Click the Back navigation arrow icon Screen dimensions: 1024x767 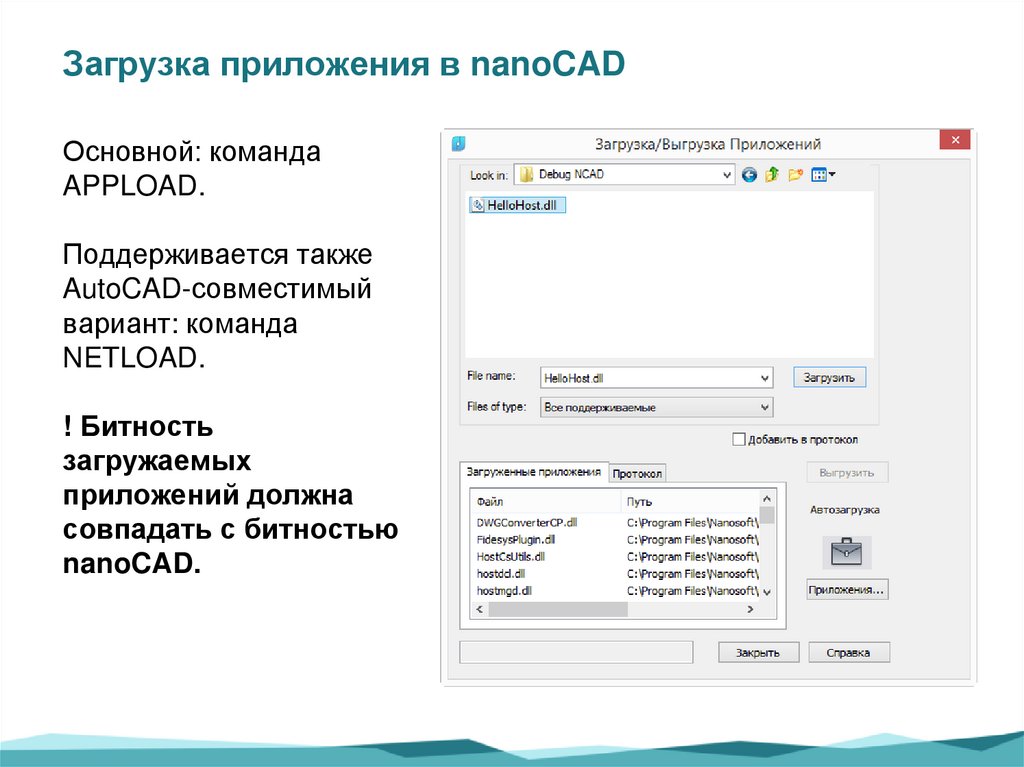pyautogui.click(x=749, y=175)
